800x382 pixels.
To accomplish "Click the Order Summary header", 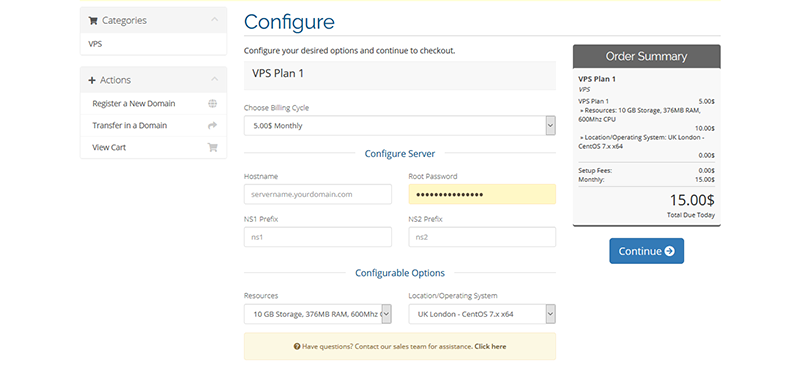I will pyautogui.click(x=646, y=57).
